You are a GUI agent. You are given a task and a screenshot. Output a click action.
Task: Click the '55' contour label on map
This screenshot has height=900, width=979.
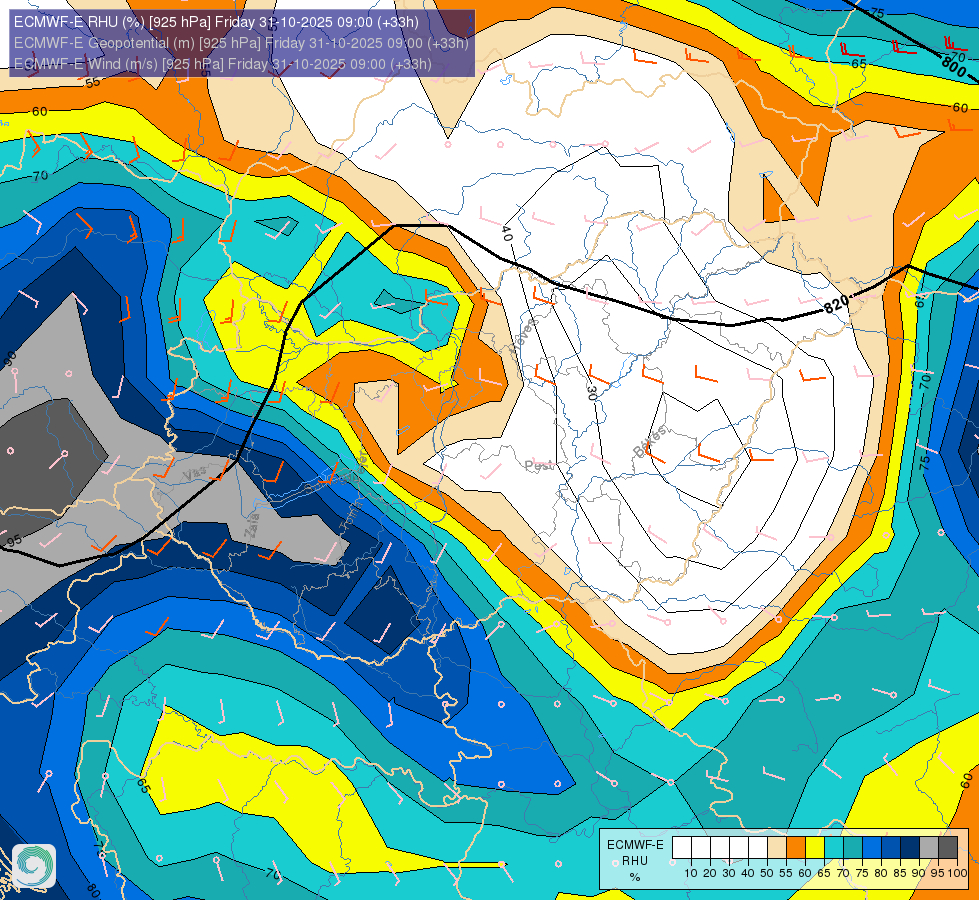click(x=93, y=82)
